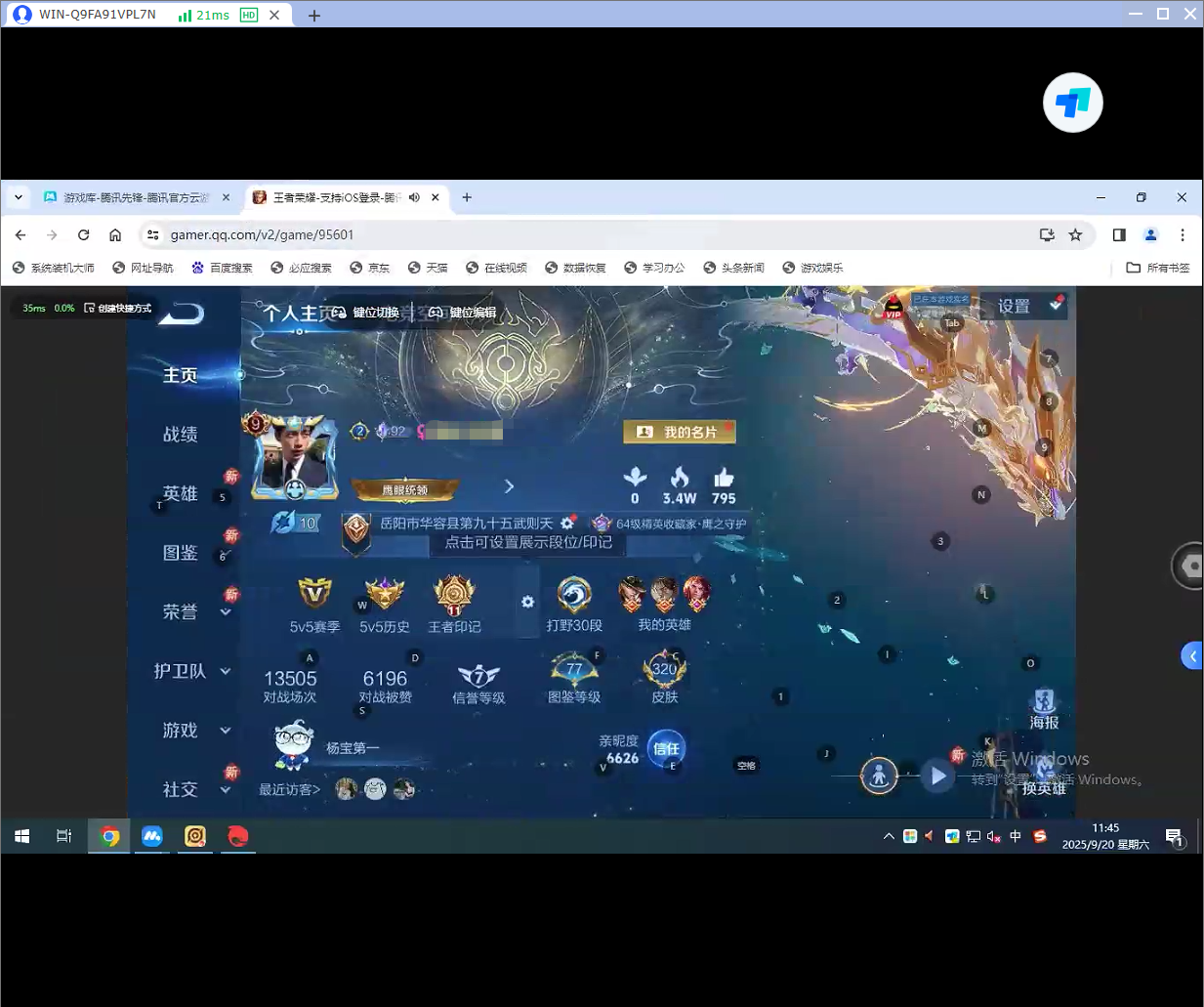Screen dimensions: 1204x1007
Task: Click 6196 对战被赞 stat
Action: (385, 686)
